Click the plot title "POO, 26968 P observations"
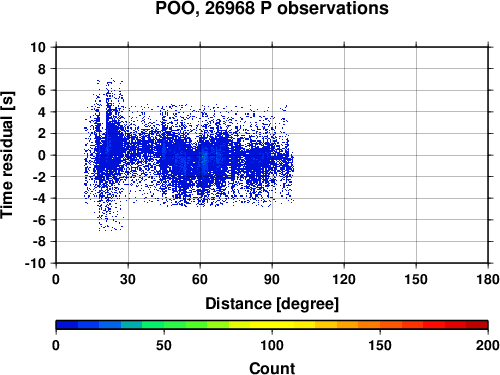Screen dimensions: 500x375 [272, 8]
